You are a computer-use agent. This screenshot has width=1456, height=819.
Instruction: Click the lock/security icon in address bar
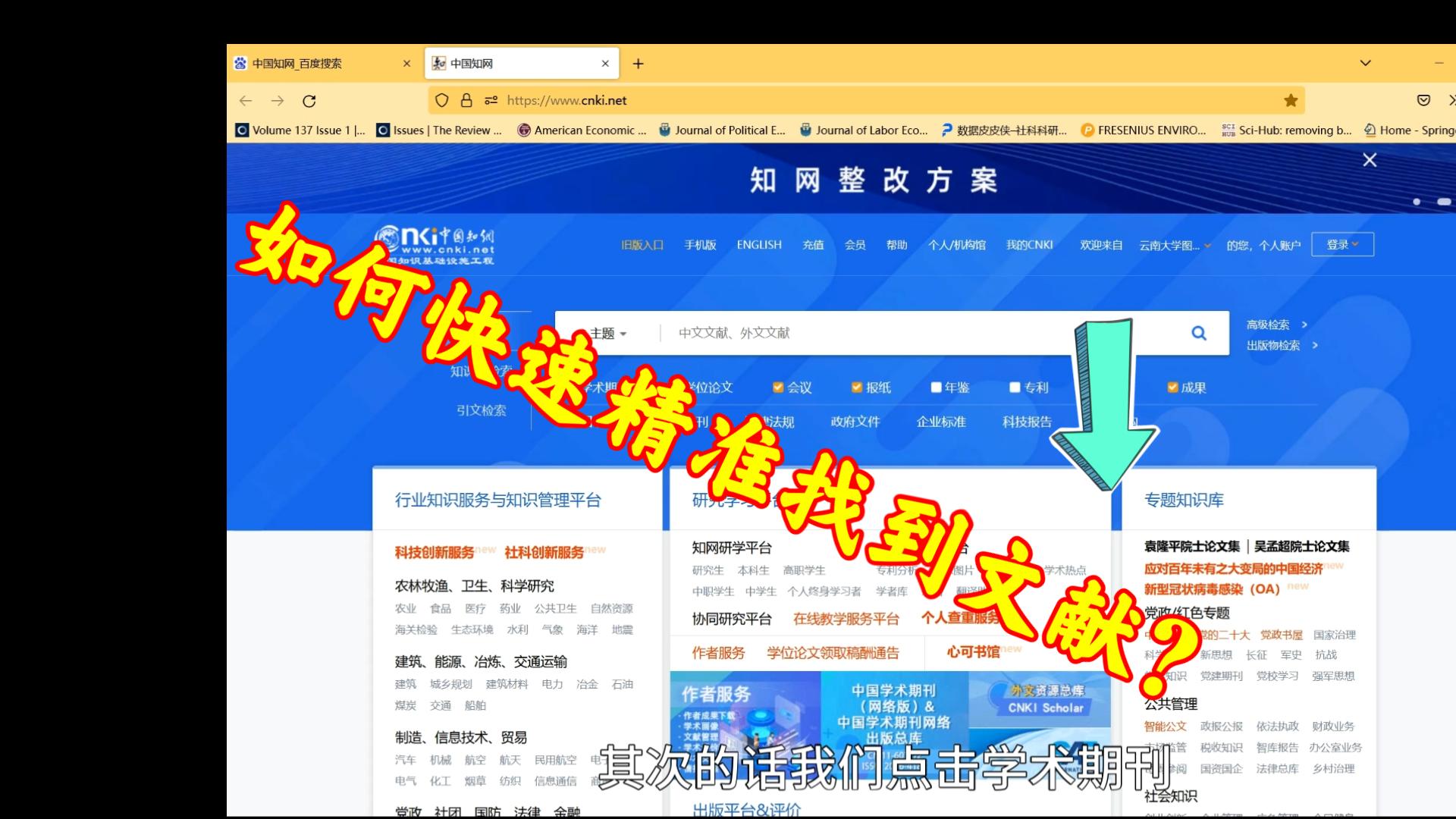click(x=467, y=100)
